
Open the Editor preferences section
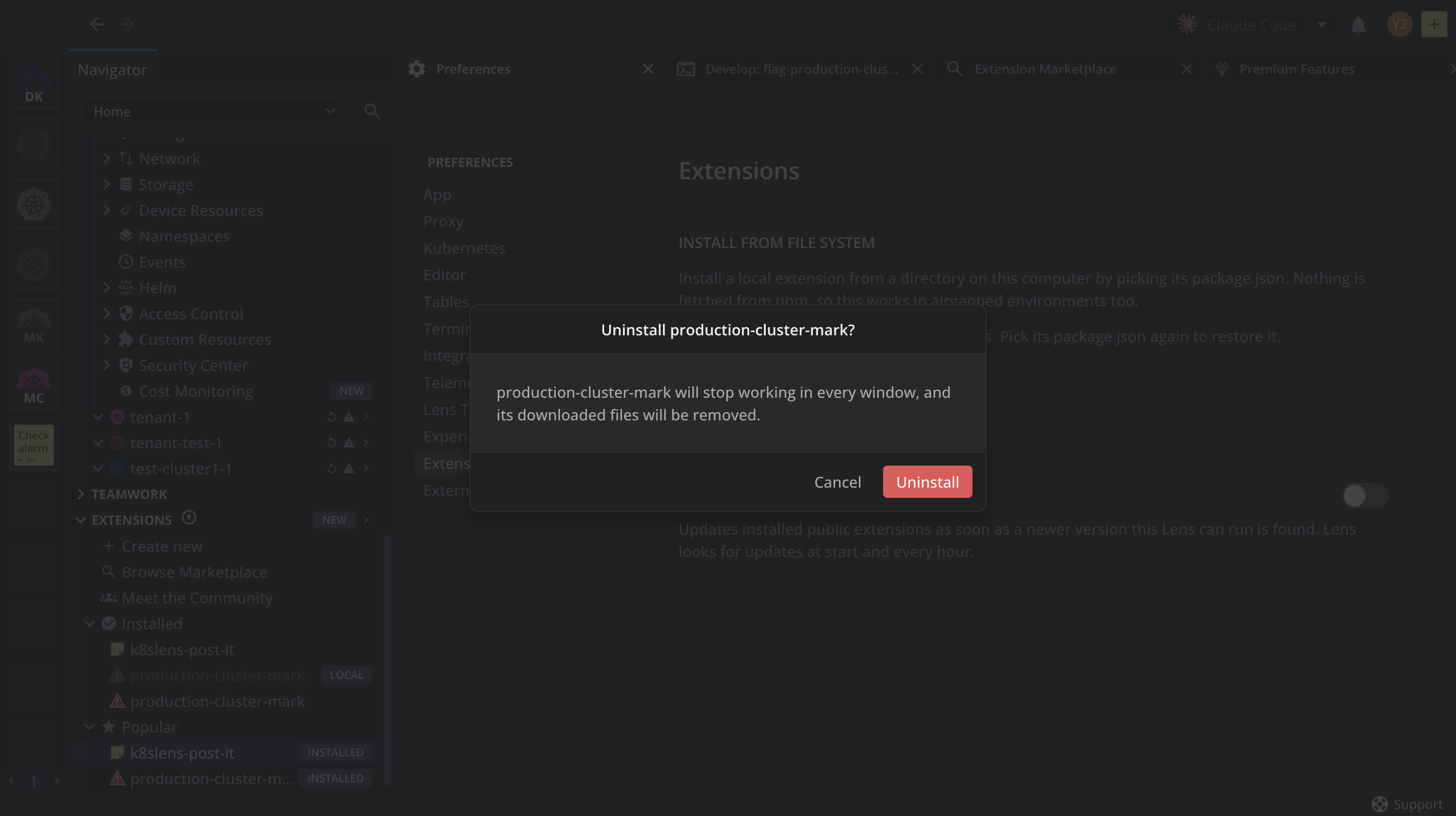coord(444,275)
